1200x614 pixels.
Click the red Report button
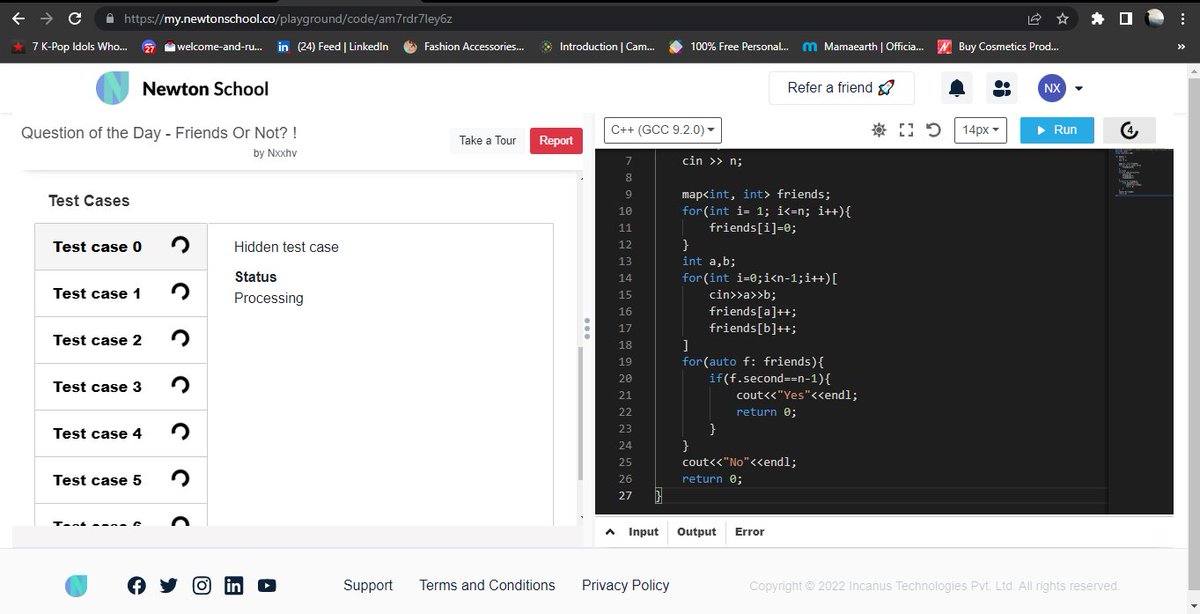pos(556,140)
